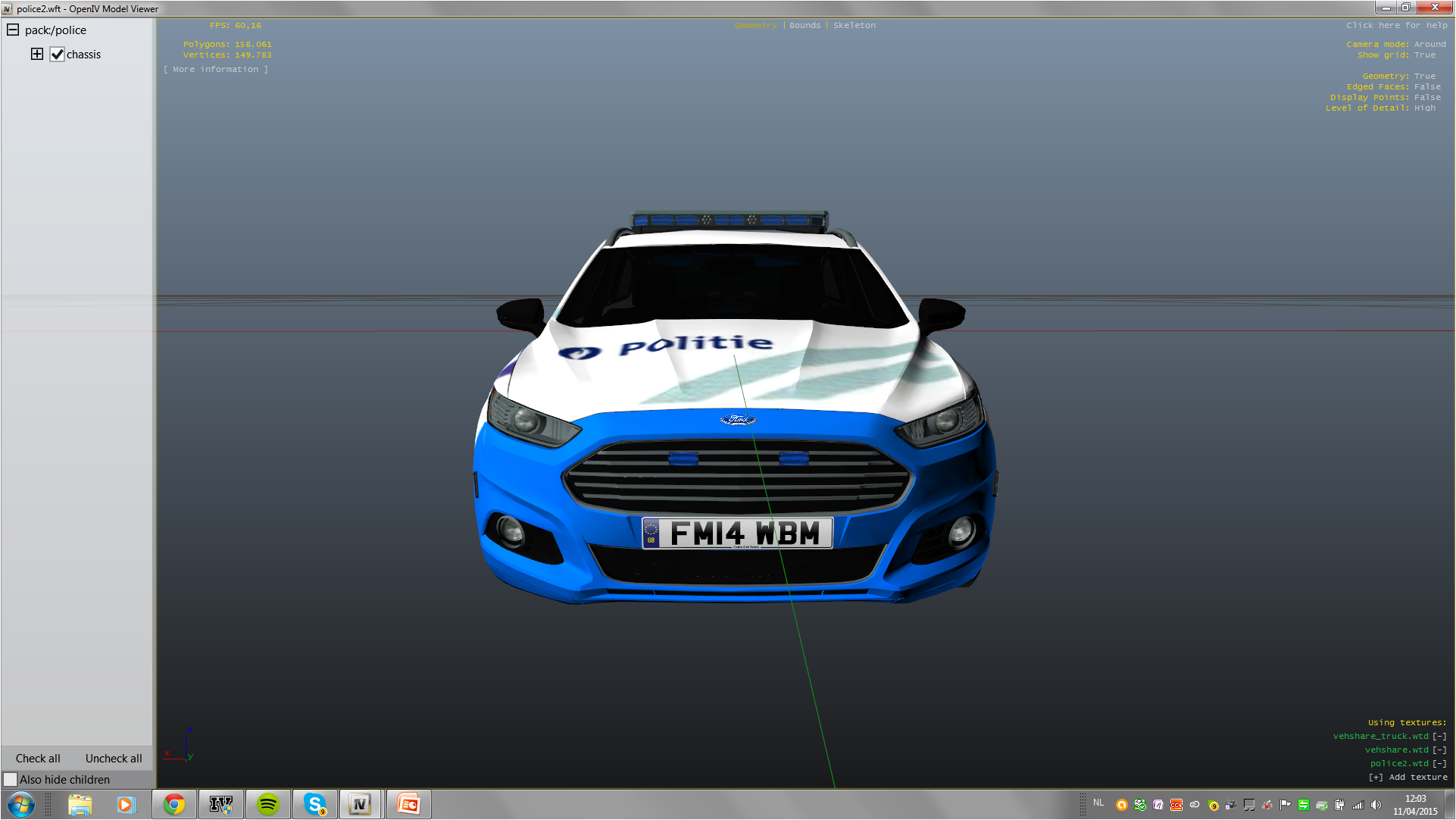Click the vehshare.wtd texture name
This screenshot has height=820, width=1456.
point(1396,750)
